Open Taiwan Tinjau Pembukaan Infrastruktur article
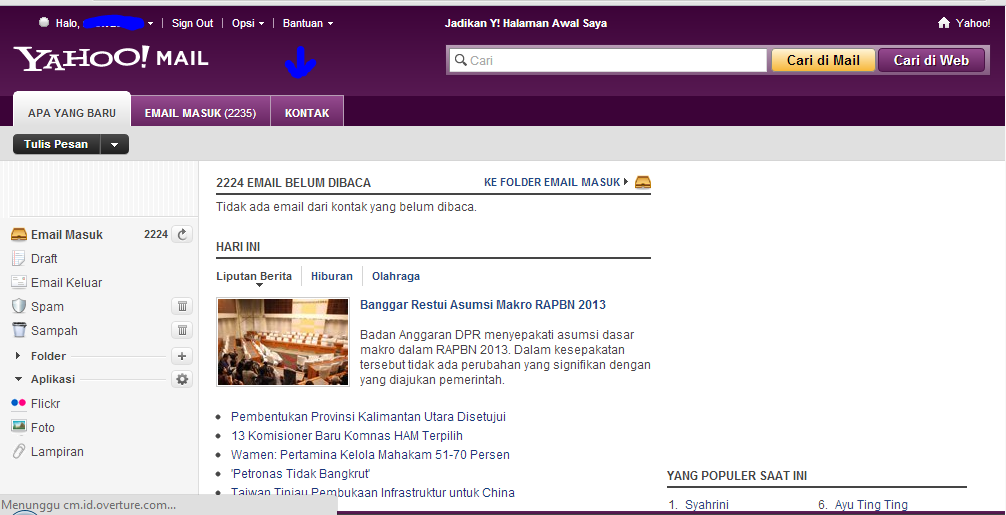 coord(373,493)
